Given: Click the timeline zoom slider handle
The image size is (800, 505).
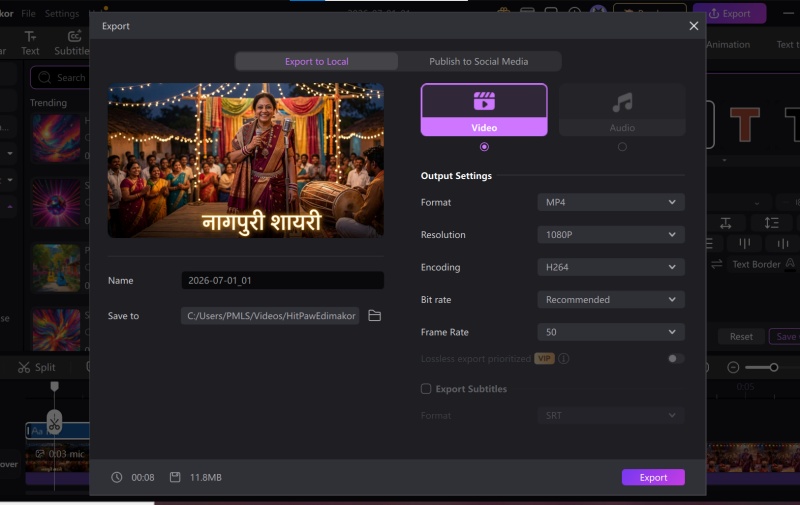Looking at the screenshot, I should (774, 367).
